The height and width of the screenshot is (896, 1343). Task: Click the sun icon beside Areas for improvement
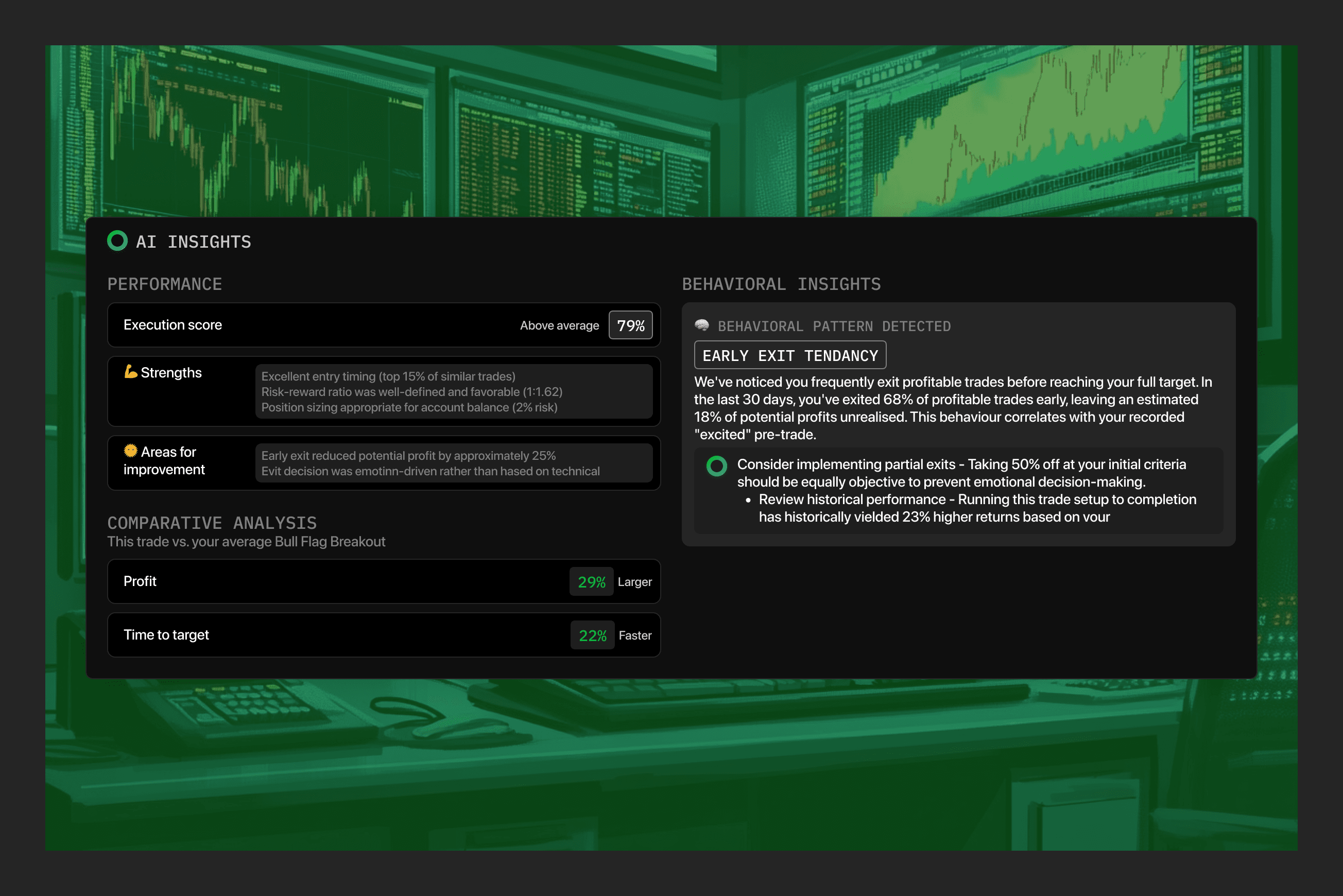pos(130,451)
